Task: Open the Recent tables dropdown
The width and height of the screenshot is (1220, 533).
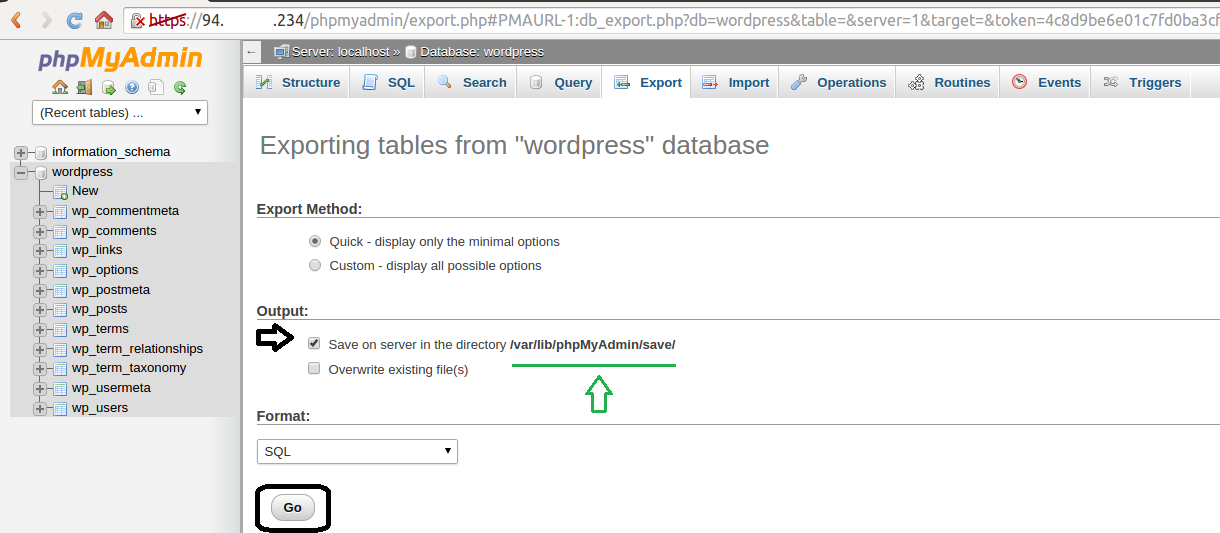Action: pyautogui.click(x=120, y=113)
